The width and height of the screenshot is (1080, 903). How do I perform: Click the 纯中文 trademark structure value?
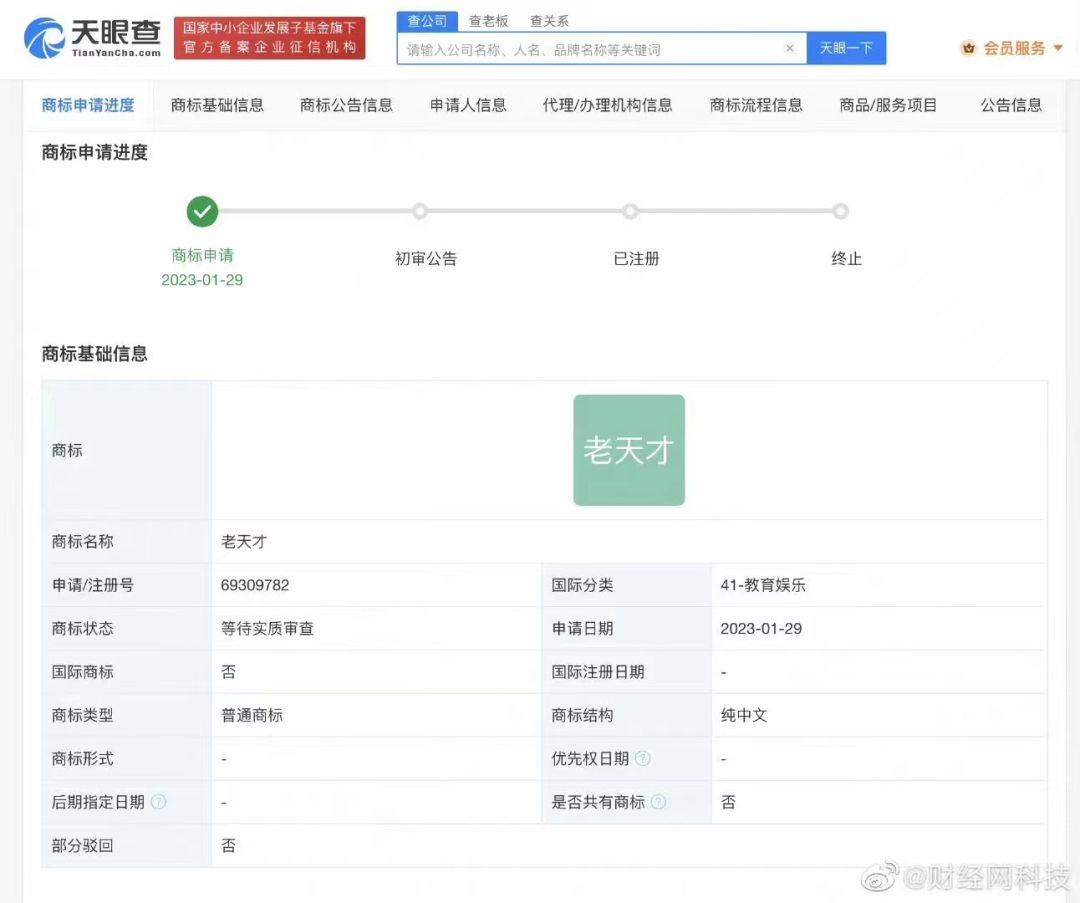(743, 715)
